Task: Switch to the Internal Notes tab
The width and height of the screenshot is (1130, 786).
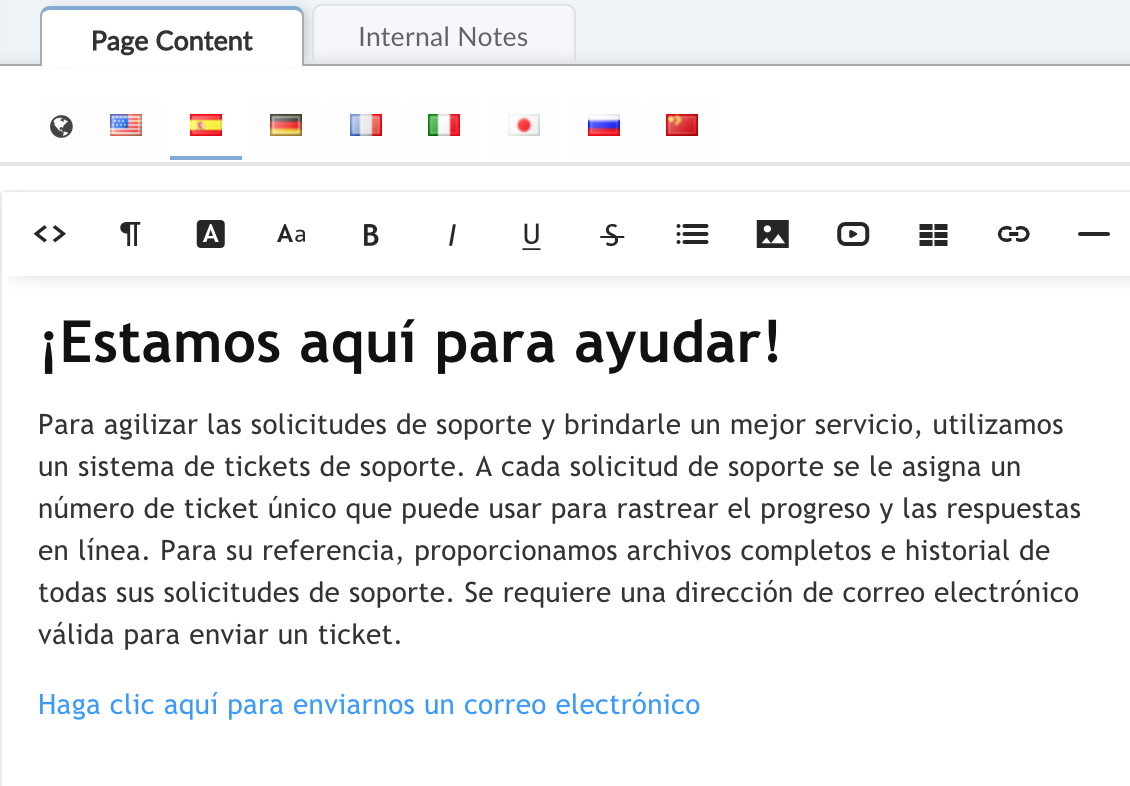Action: 443,37
